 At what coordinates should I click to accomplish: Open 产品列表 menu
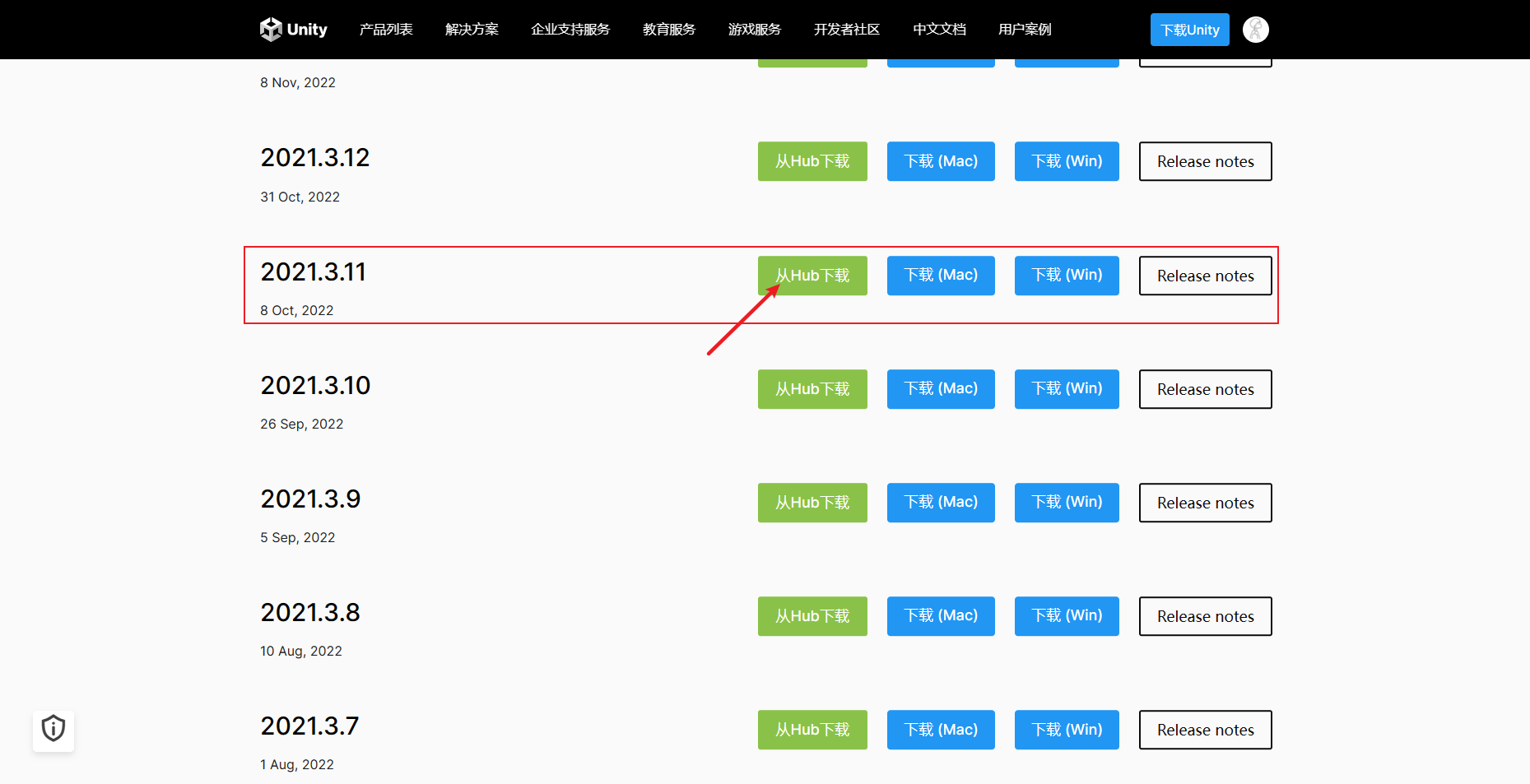[x=386, y=30]
